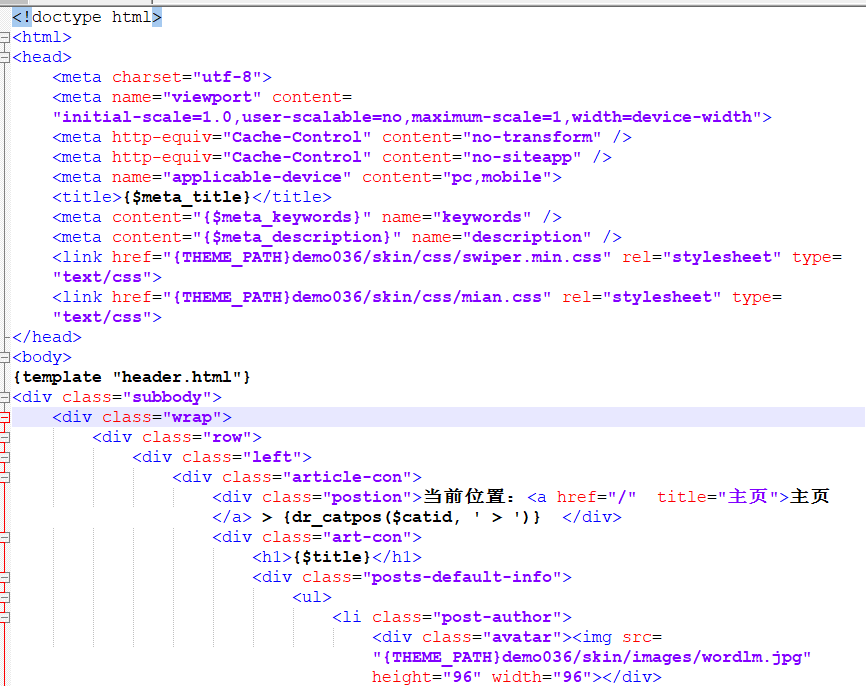Fold the div class="subbody" block
The image size is (866, 686).
[x=5, y=397]
